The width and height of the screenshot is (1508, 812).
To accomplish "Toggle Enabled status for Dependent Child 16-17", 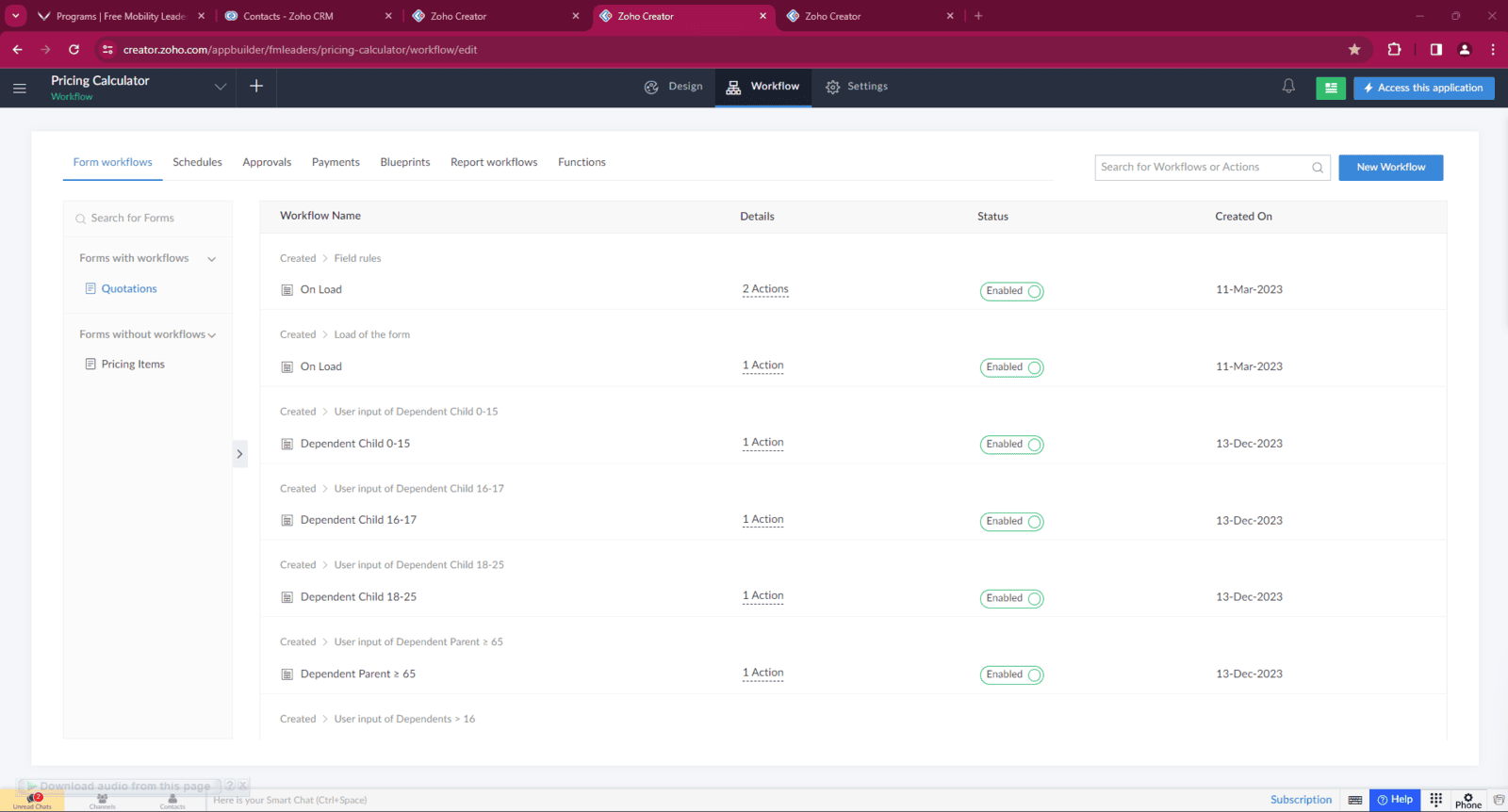I will [x=1012, y=522].
